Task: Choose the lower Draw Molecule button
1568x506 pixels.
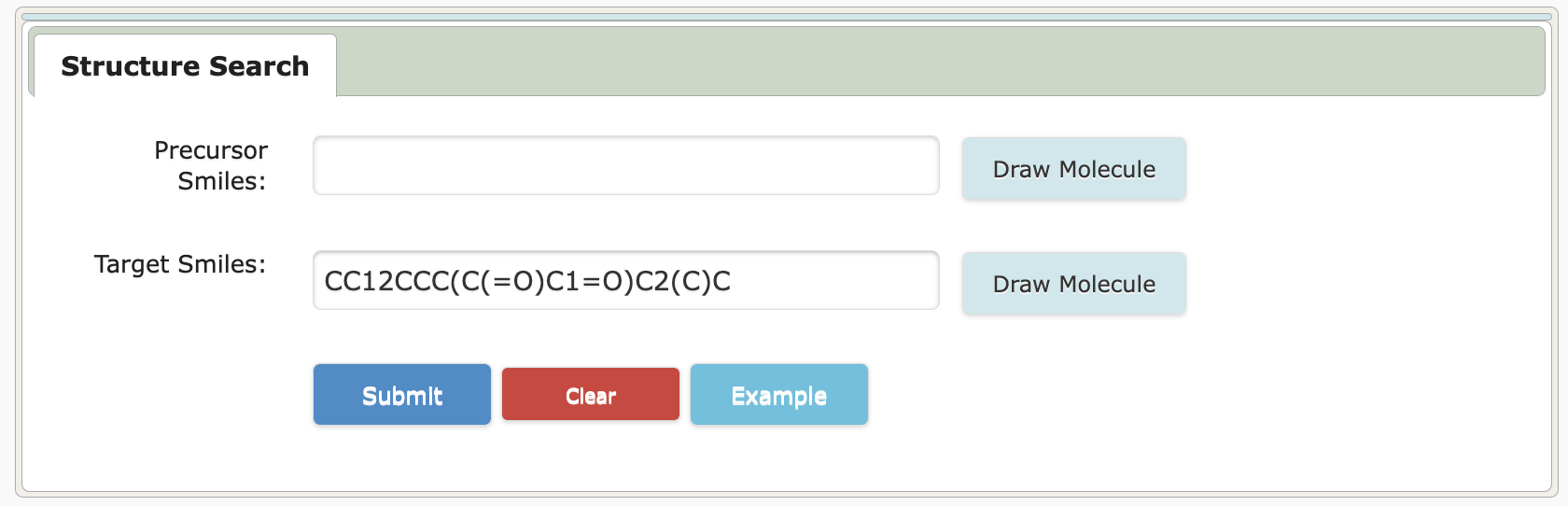Action: pos(1074,284)
